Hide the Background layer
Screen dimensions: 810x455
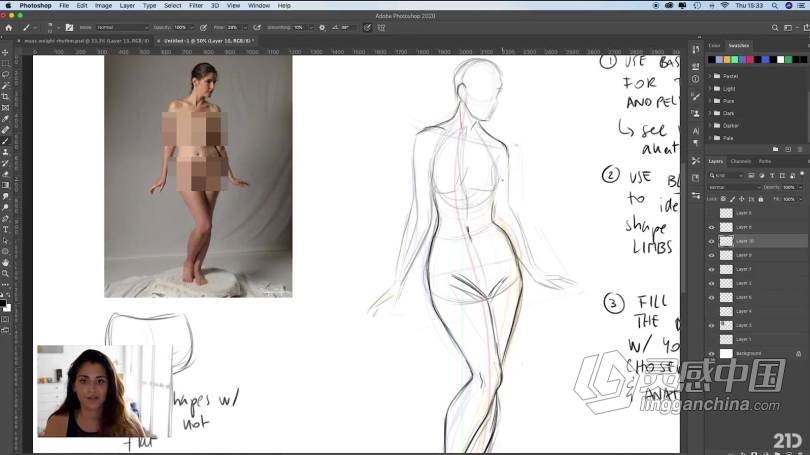click(x=711, y=354)
